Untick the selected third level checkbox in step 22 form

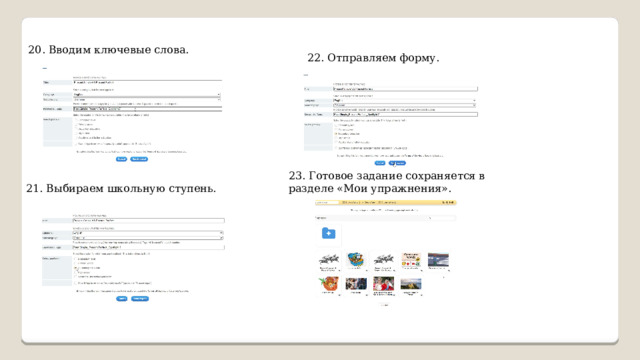(336, 133)
